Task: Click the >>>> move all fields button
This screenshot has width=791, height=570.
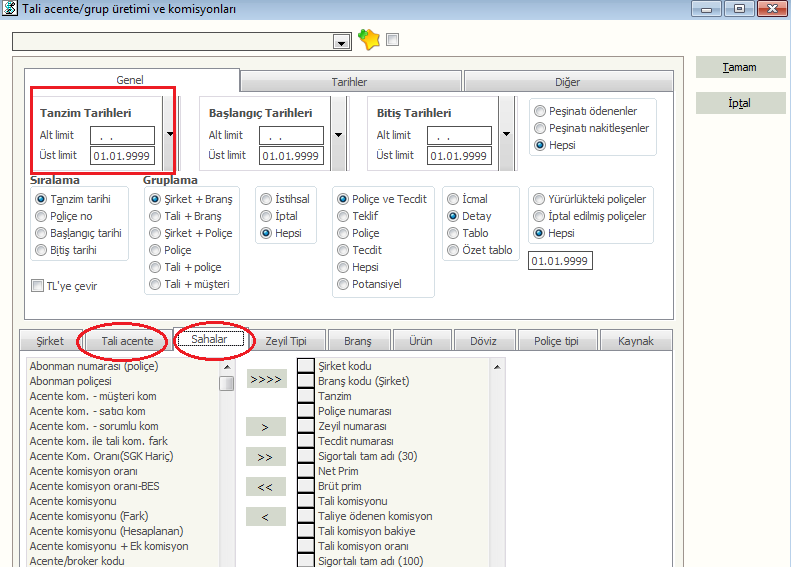Action: point(265,379)
